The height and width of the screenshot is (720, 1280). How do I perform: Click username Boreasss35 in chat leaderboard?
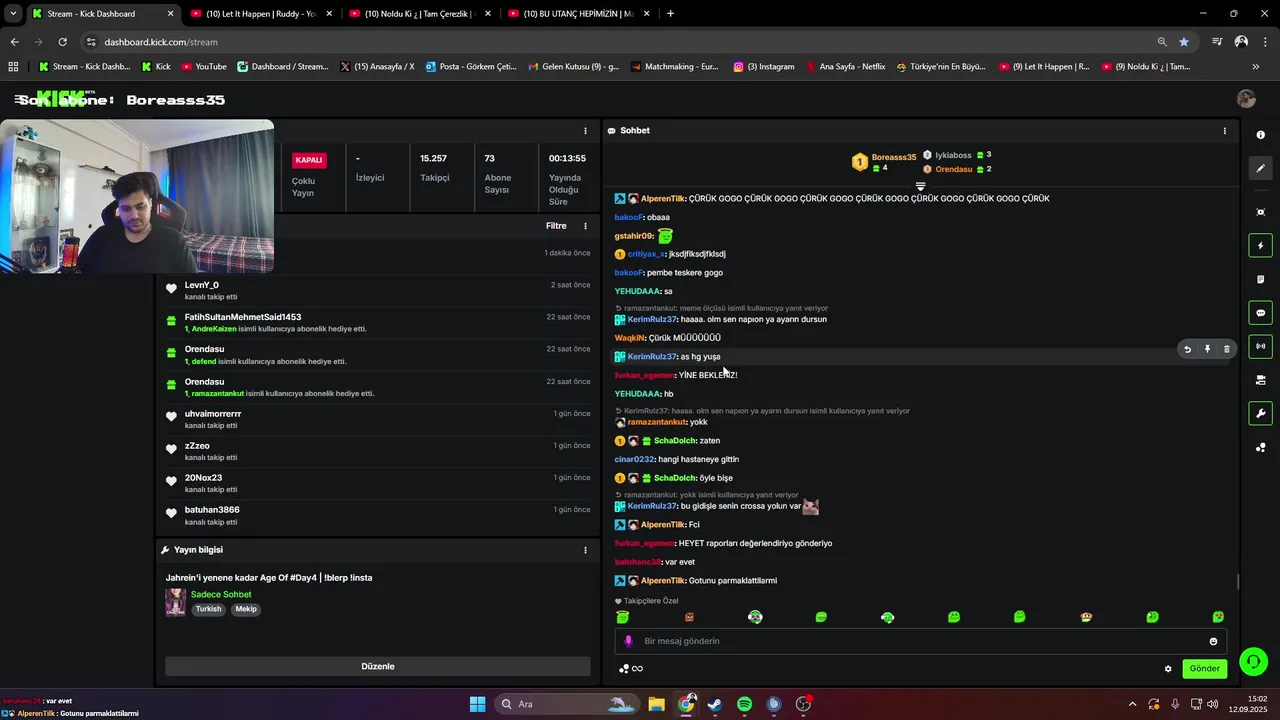pyautogui.click(x=894, y=157)
